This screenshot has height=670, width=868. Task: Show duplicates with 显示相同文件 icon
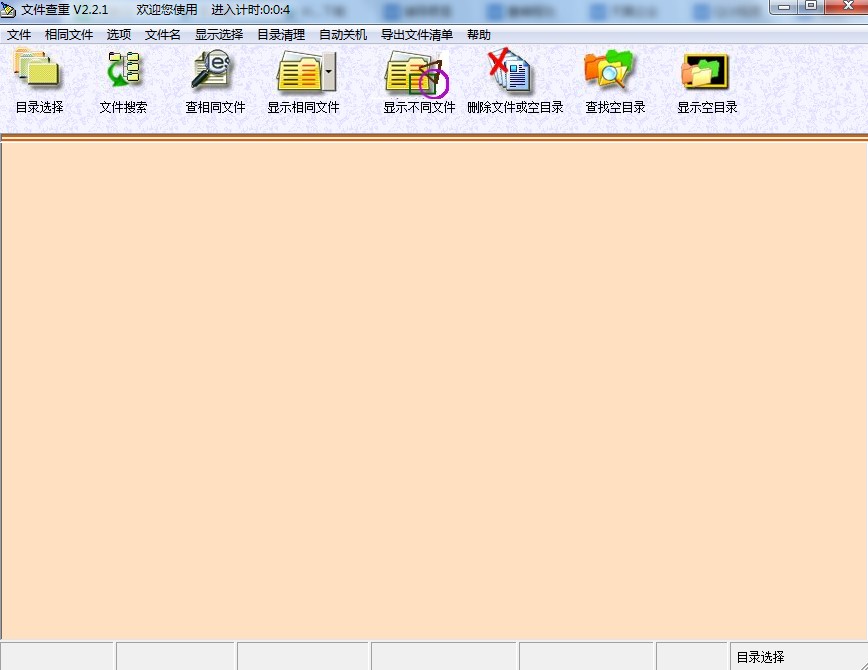pos(300,71)
